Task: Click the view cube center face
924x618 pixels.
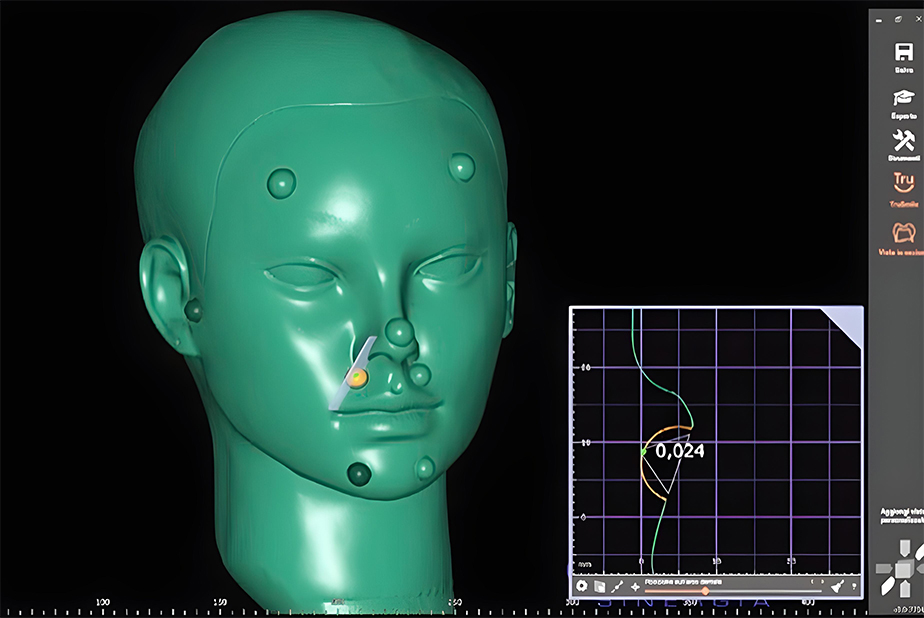Action: coord(902,569)
